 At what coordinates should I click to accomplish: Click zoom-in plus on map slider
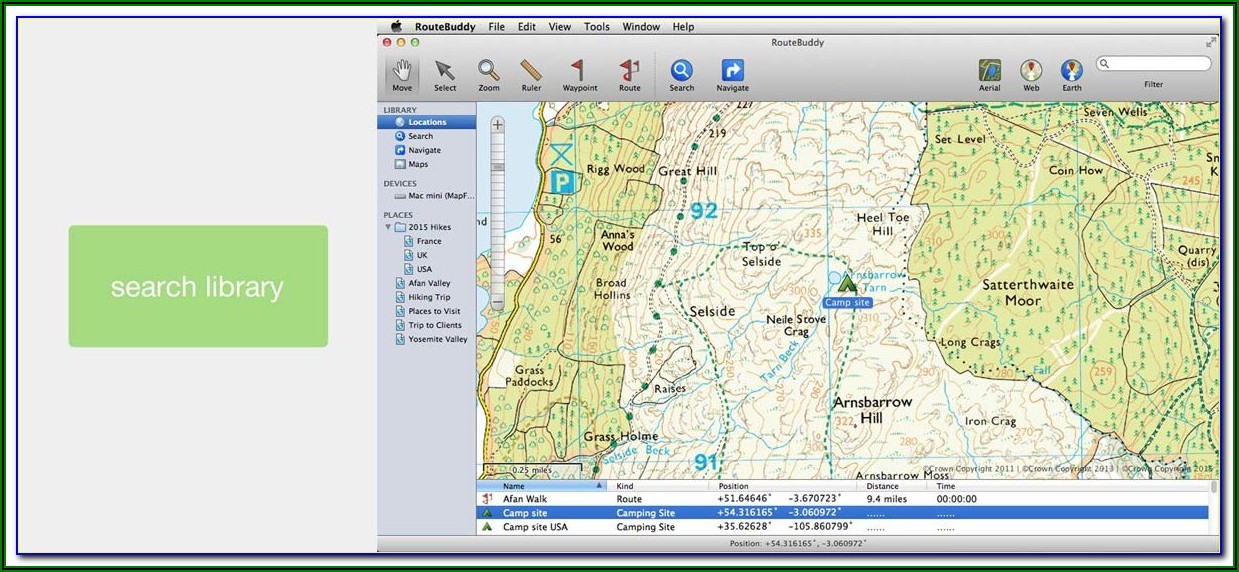pyautogui.click(x=497, y=125)
